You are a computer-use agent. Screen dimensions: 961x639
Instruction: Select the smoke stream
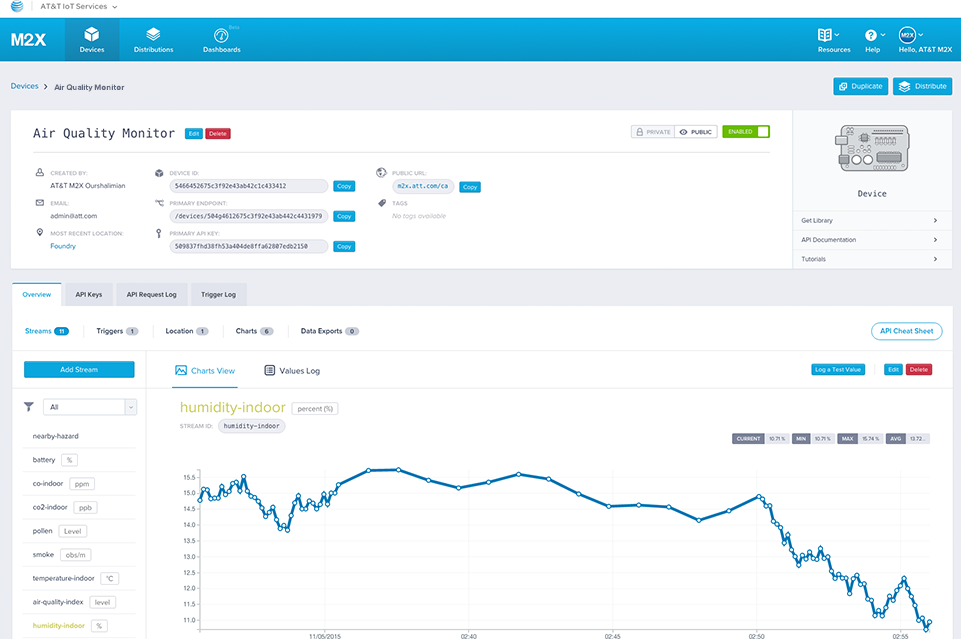click(80, 555)
